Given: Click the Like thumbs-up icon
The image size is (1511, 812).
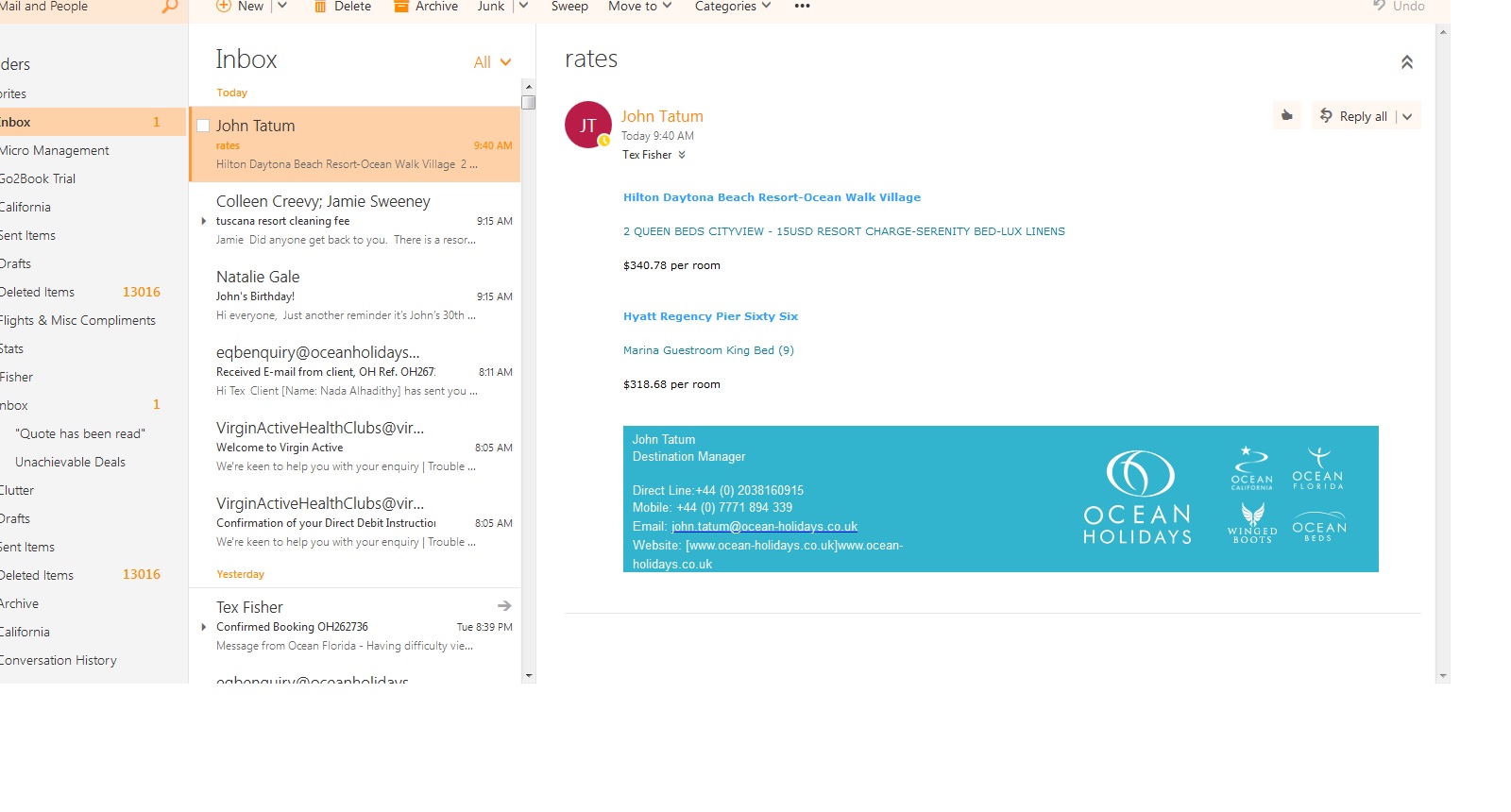Looking at the screenshot, I should 1286,116.
